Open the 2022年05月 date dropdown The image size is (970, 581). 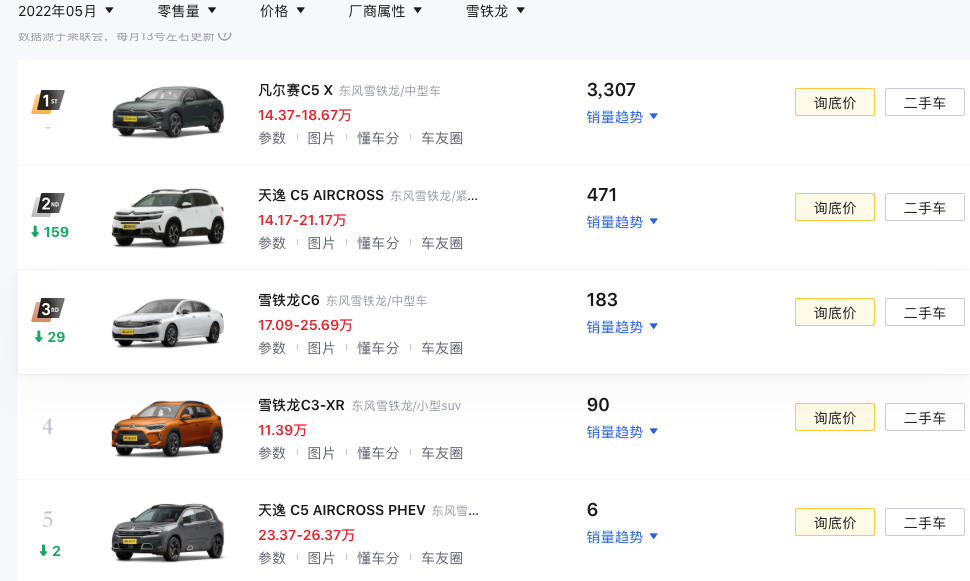(66, 11)
